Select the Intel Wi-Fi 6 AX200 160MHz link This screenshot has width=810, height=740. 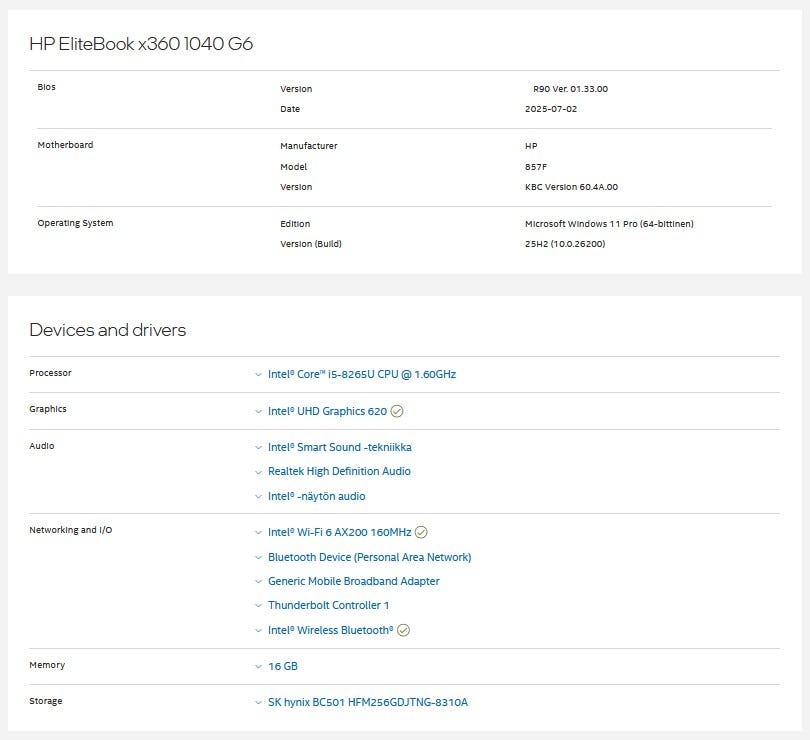[339, 532]
